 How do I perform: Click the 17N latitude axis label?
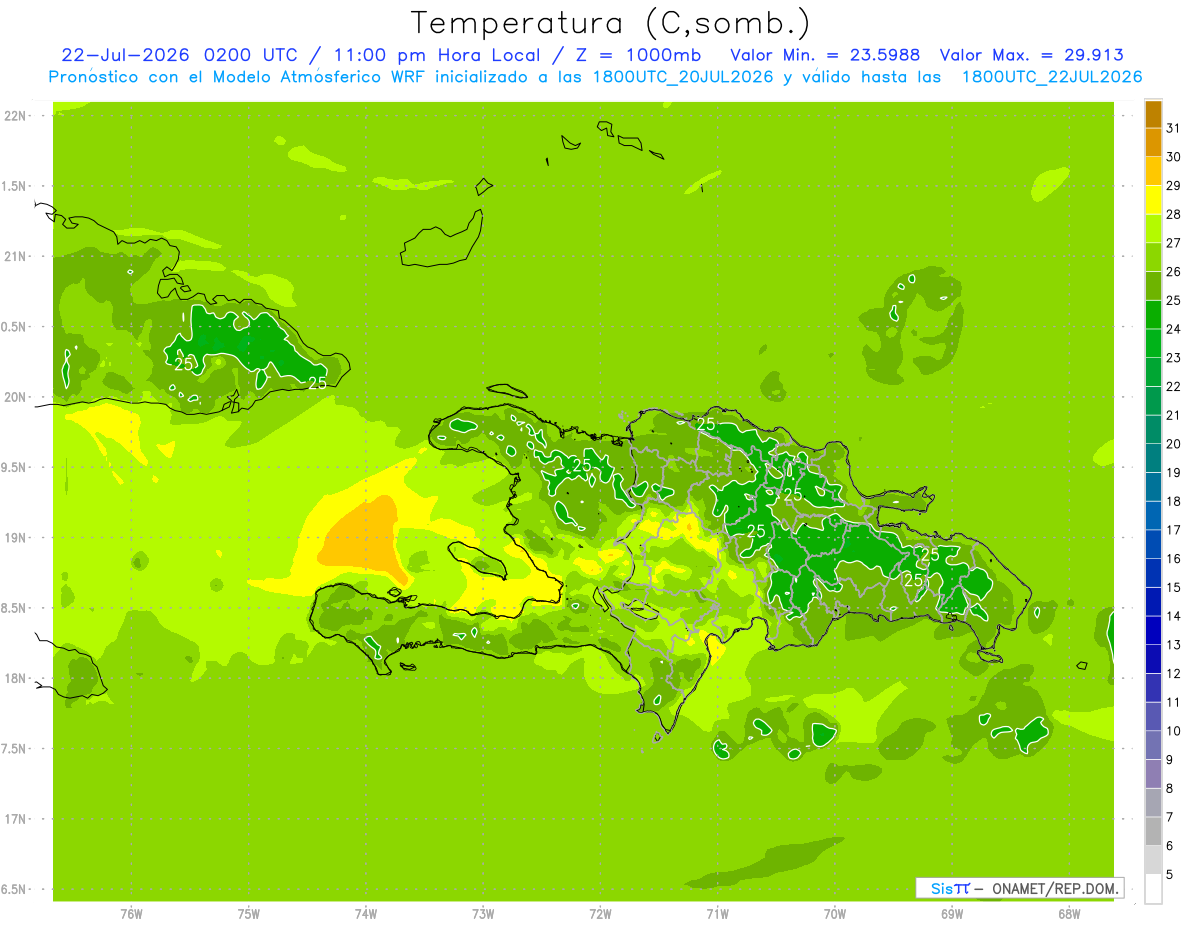pyautogui.click(x=15, y=819)
